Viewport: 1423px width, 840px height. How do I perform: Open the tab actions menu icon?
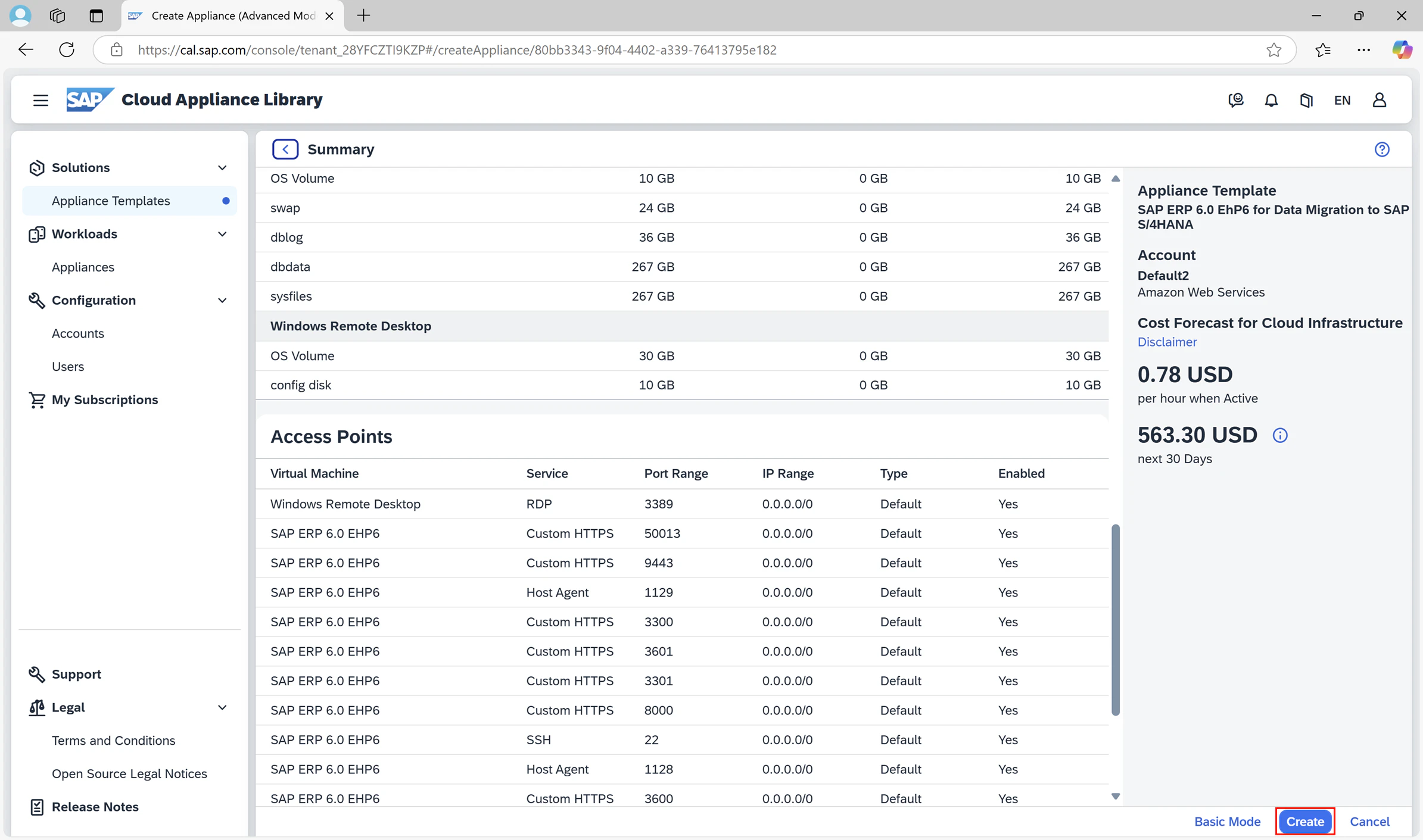96,15
